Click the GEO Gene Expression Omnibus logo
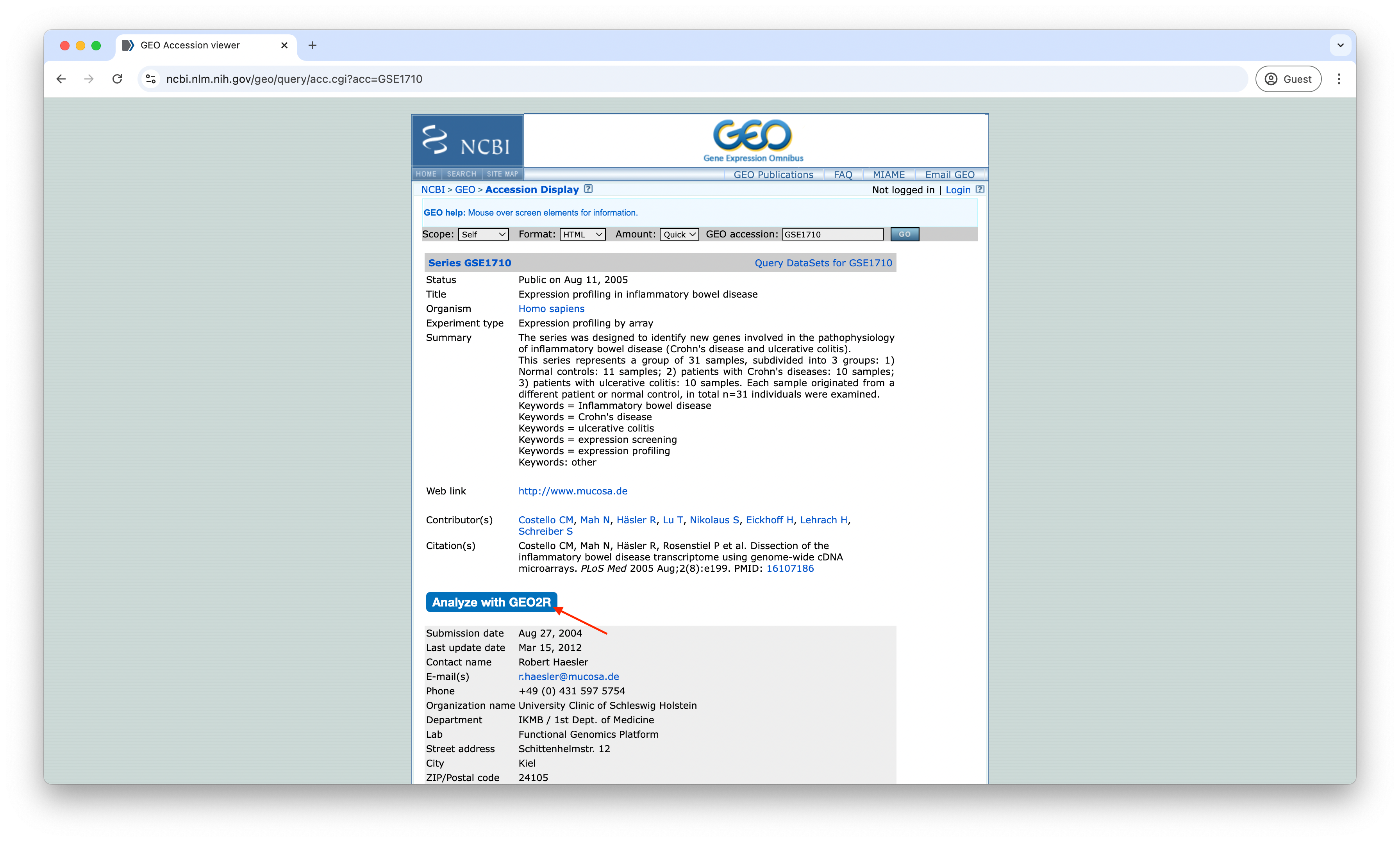Screen dimensions: 1400x842 (x=753, y=141)
